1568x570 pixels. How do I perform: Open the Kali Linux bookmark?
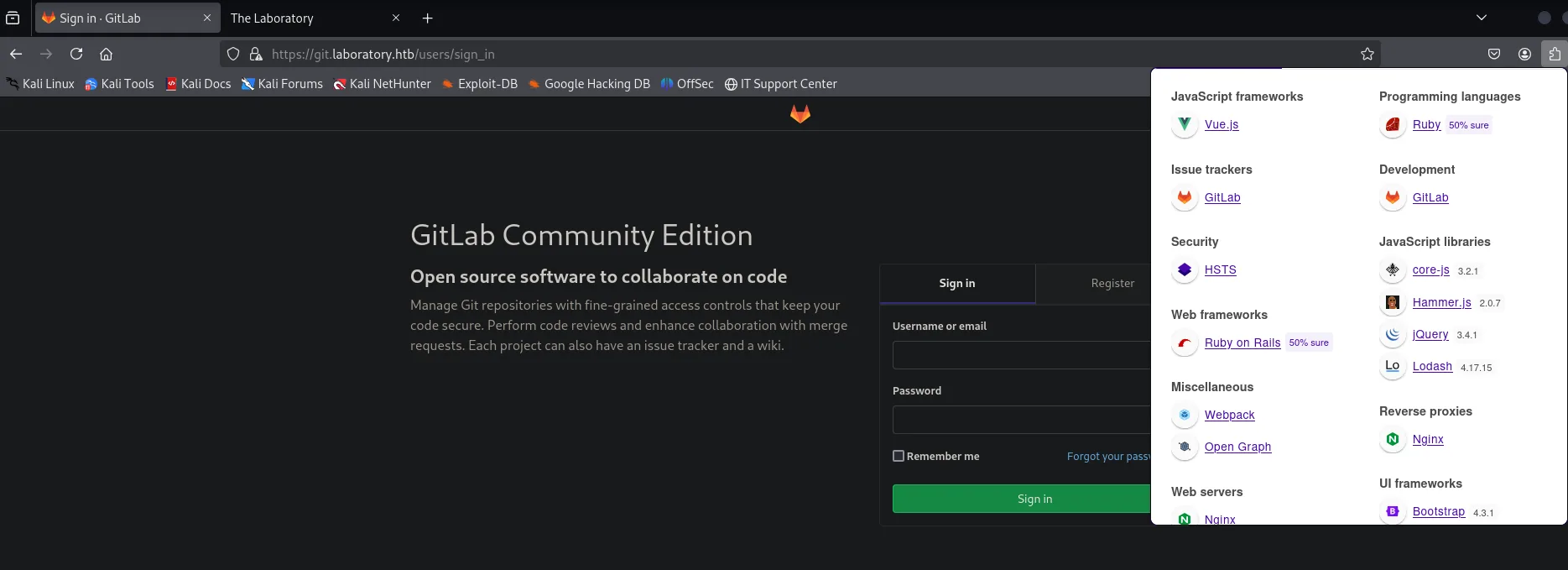click(40, 84)
